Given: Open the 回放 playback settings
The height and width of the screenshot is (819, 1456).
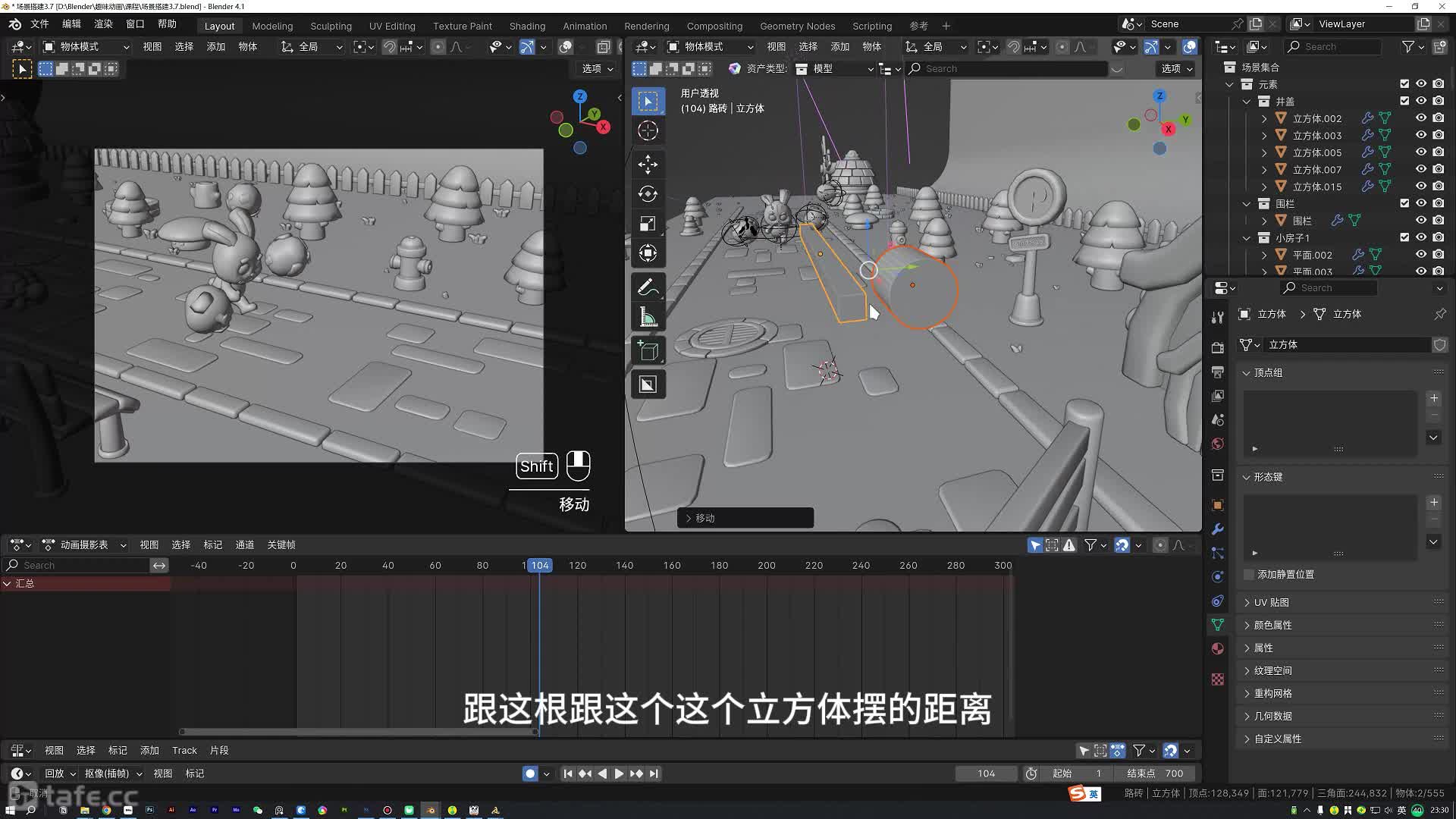Looking at the screenshot, I should tap(60, 773).
